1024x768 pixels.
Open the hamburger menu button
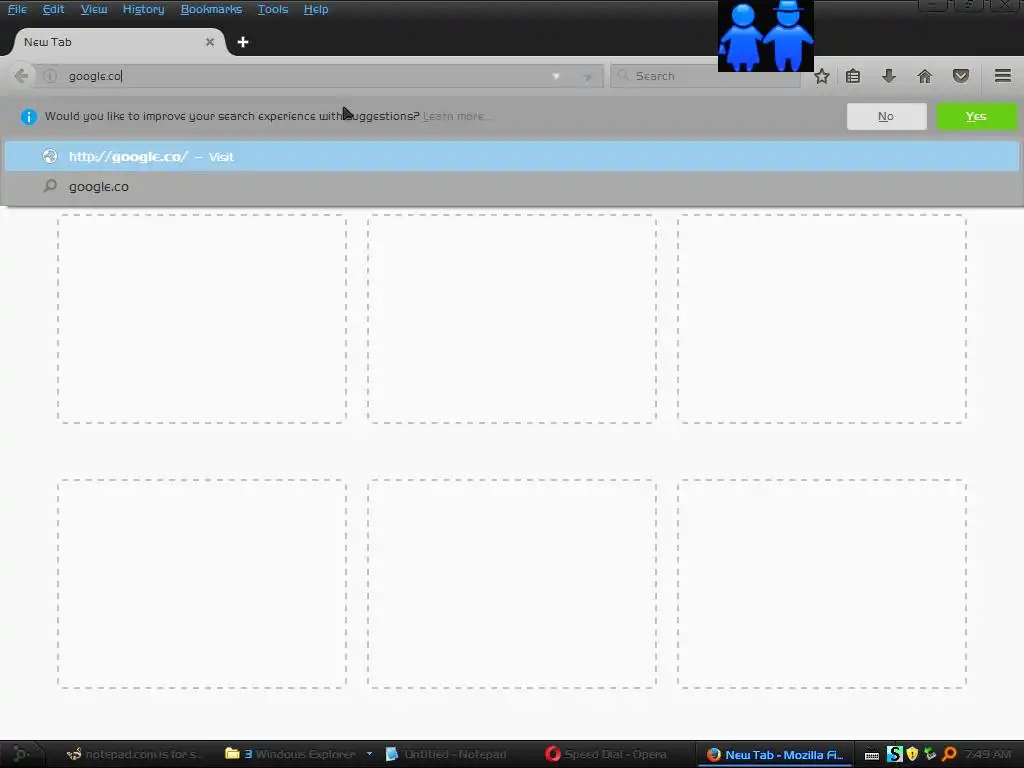(x=1002, y=76)
